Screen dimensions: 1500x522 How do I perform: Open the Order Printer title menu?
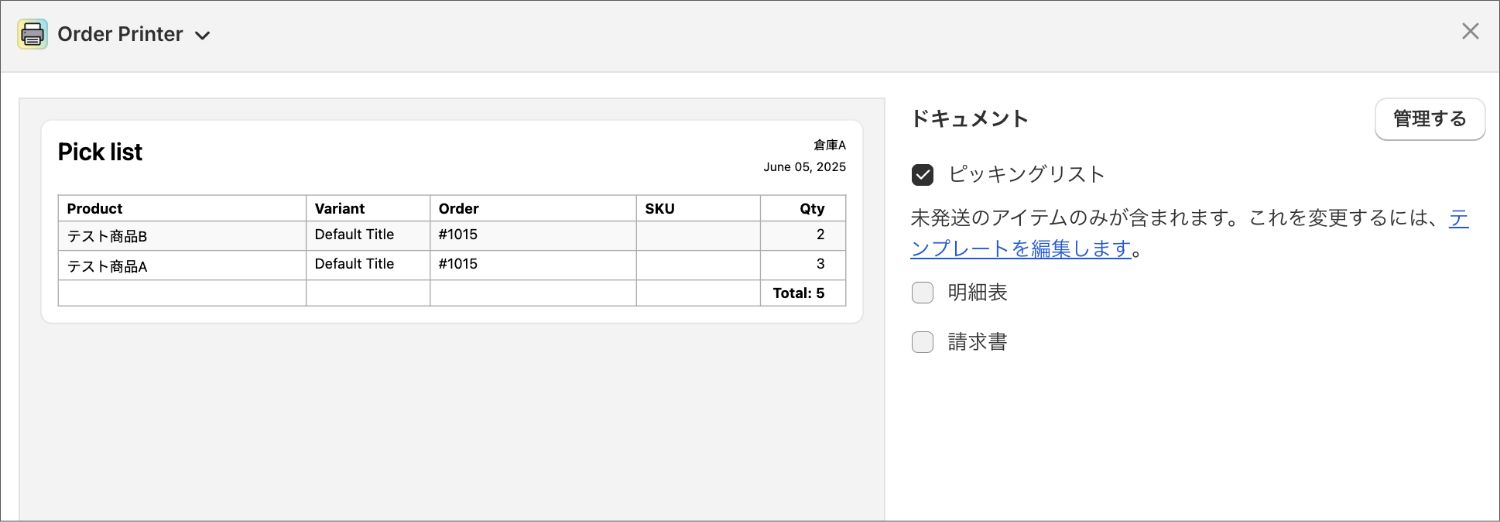point(120,34)
